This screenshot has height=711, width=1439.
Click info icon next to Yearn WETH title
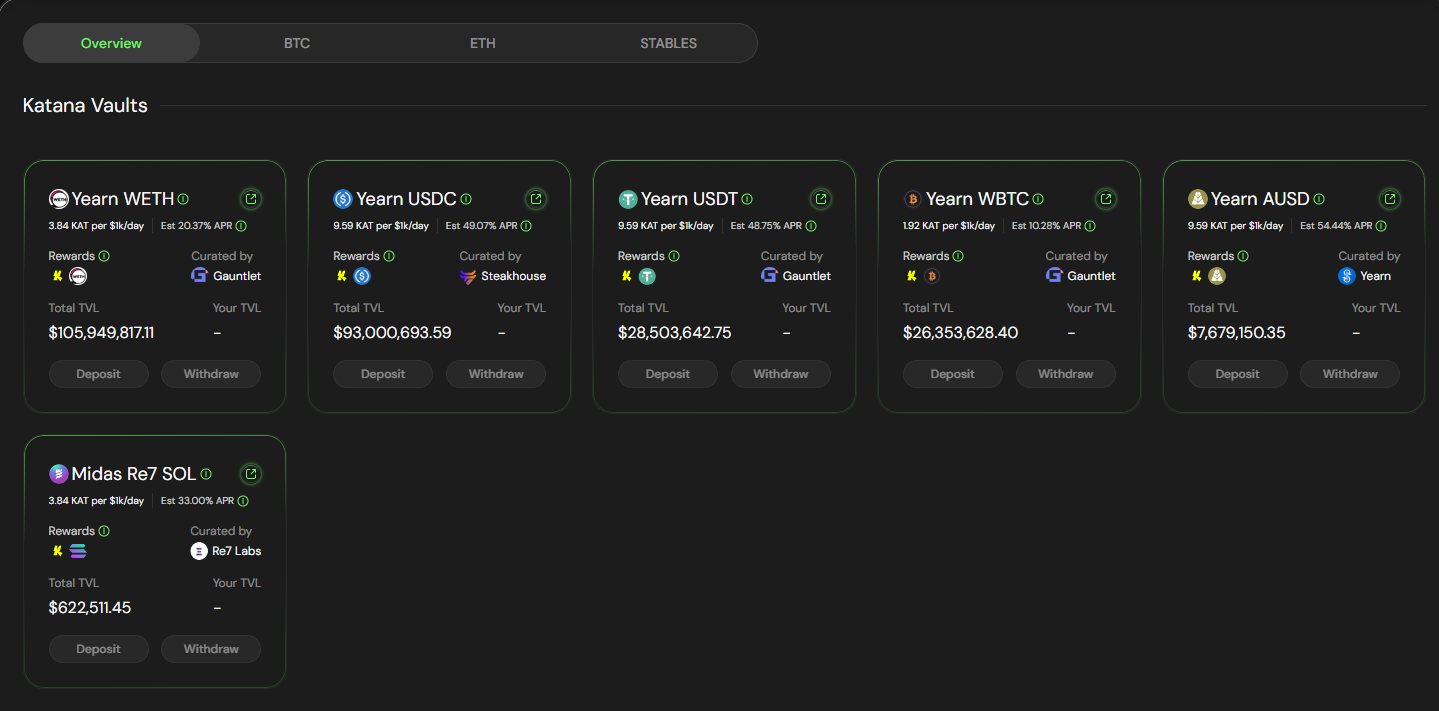[183, 199]
